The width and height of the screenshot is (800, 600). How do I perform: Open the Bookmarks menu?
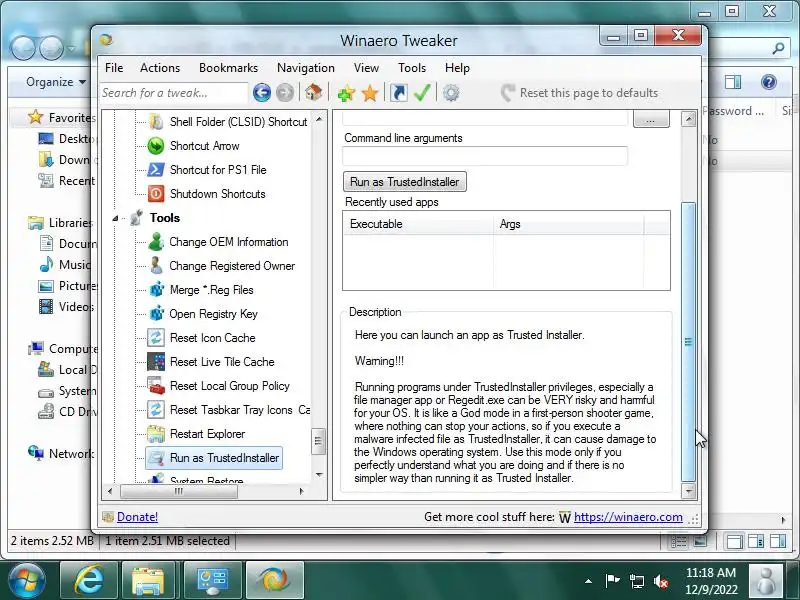228,68
